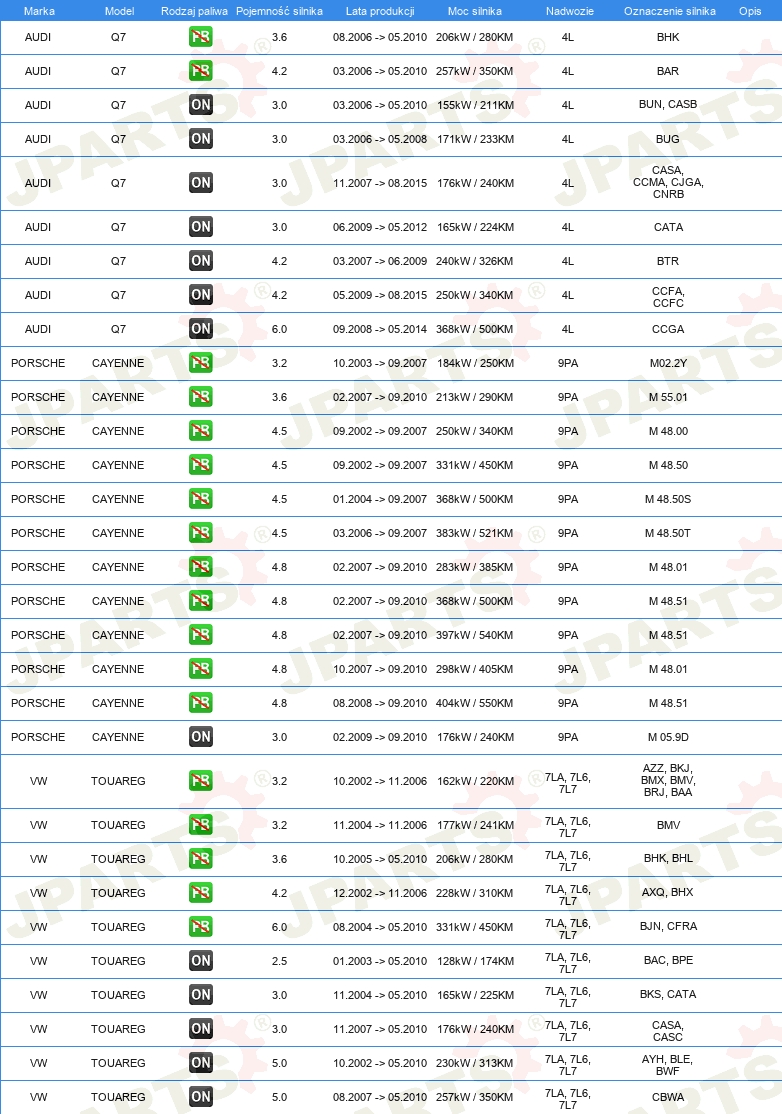Click the Moc silnika column header
The height and width of the screenshot is (1114, 782).
[x=474, y=11]
